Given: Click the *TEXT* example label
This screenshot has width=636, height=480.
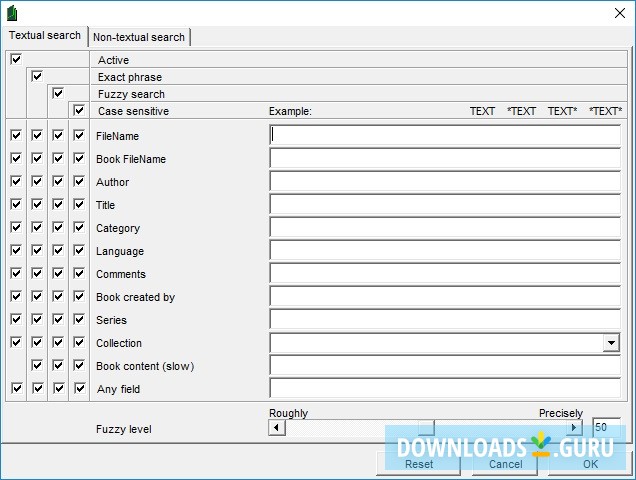Looking at the screenshot, I should click(x=605, y=111).
